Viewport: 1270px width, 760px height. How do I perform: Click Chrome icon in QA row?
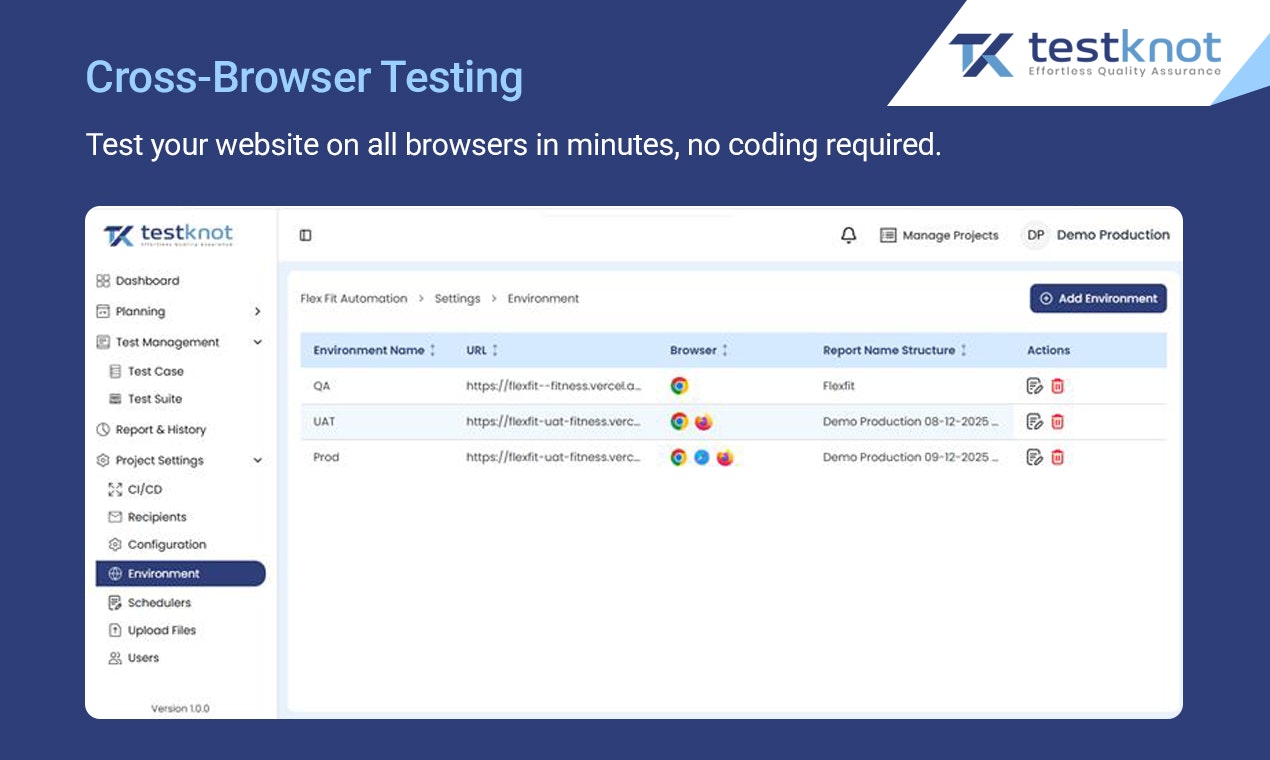click(679, 386)
